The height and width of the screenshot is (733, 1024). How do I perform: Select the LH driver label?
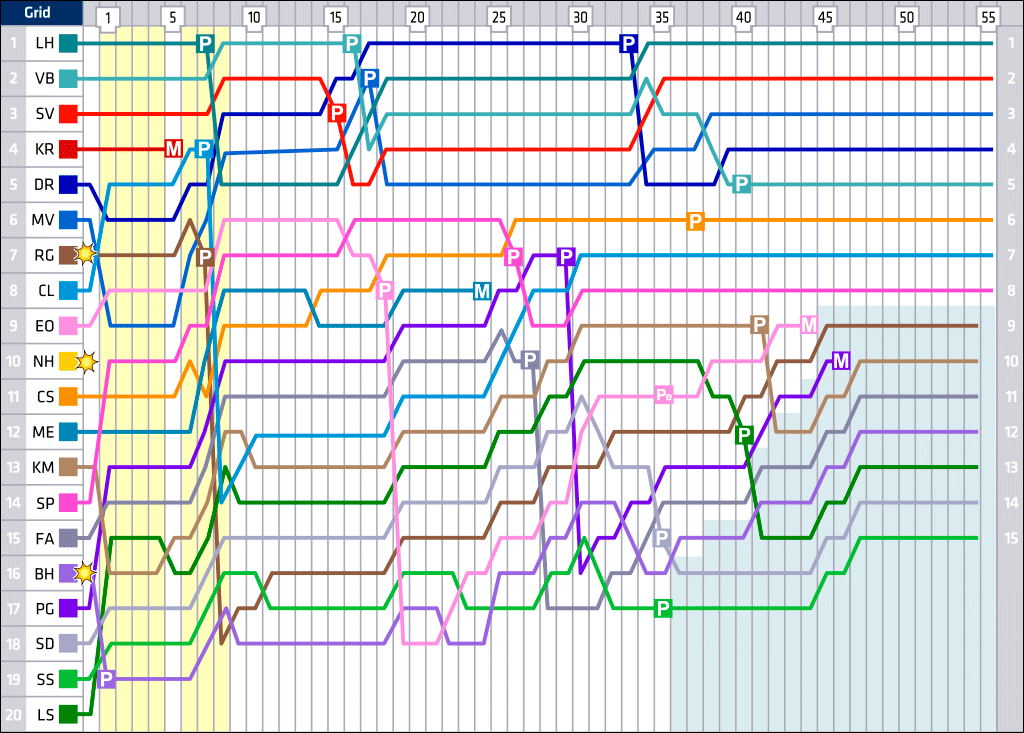(46, 43)
